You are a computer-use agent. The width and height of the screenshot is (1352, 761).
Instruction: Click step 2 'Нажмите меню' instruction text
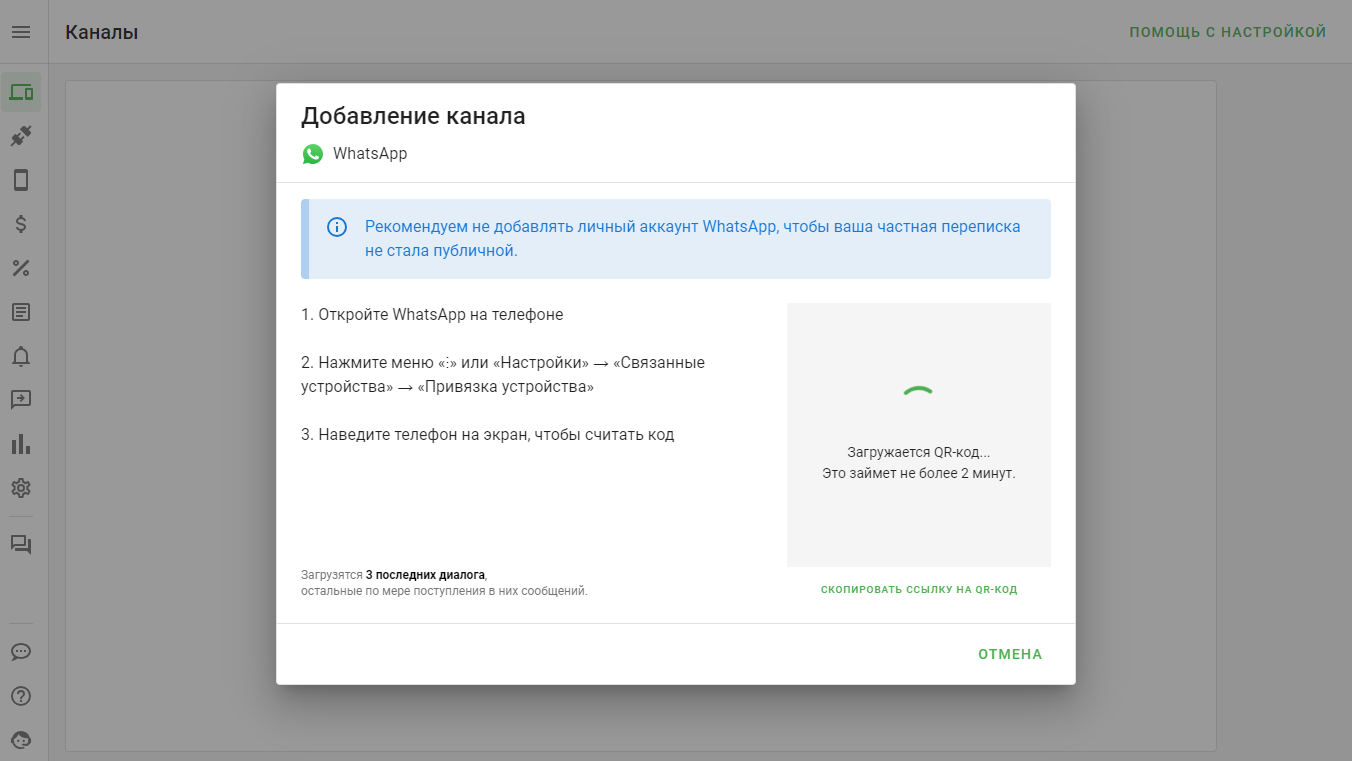[503, 375]
